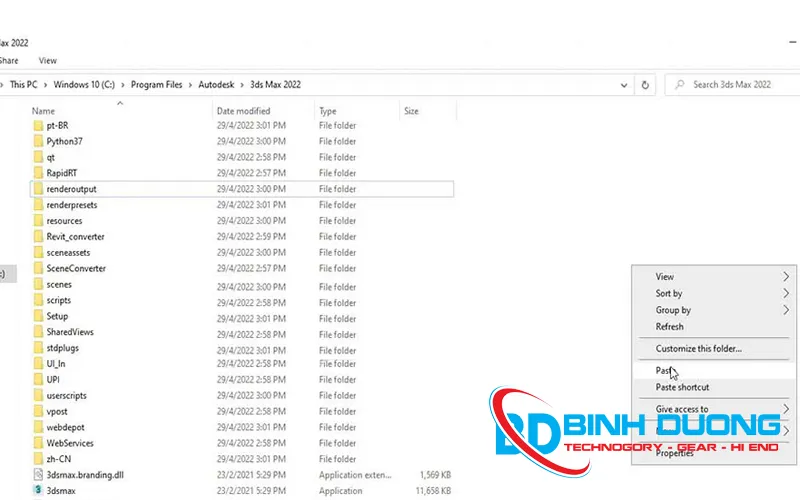
Task: Expand chevron after Windows 10 (C:) breadcrumb
Action: coord(122,85)
